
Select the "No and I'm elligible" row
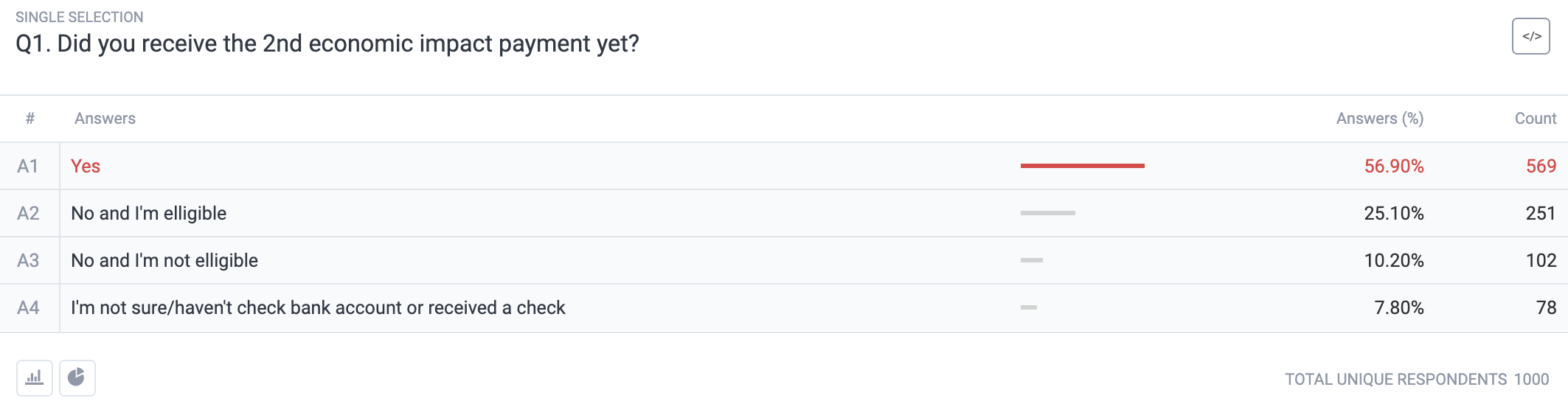pos(784,213)
